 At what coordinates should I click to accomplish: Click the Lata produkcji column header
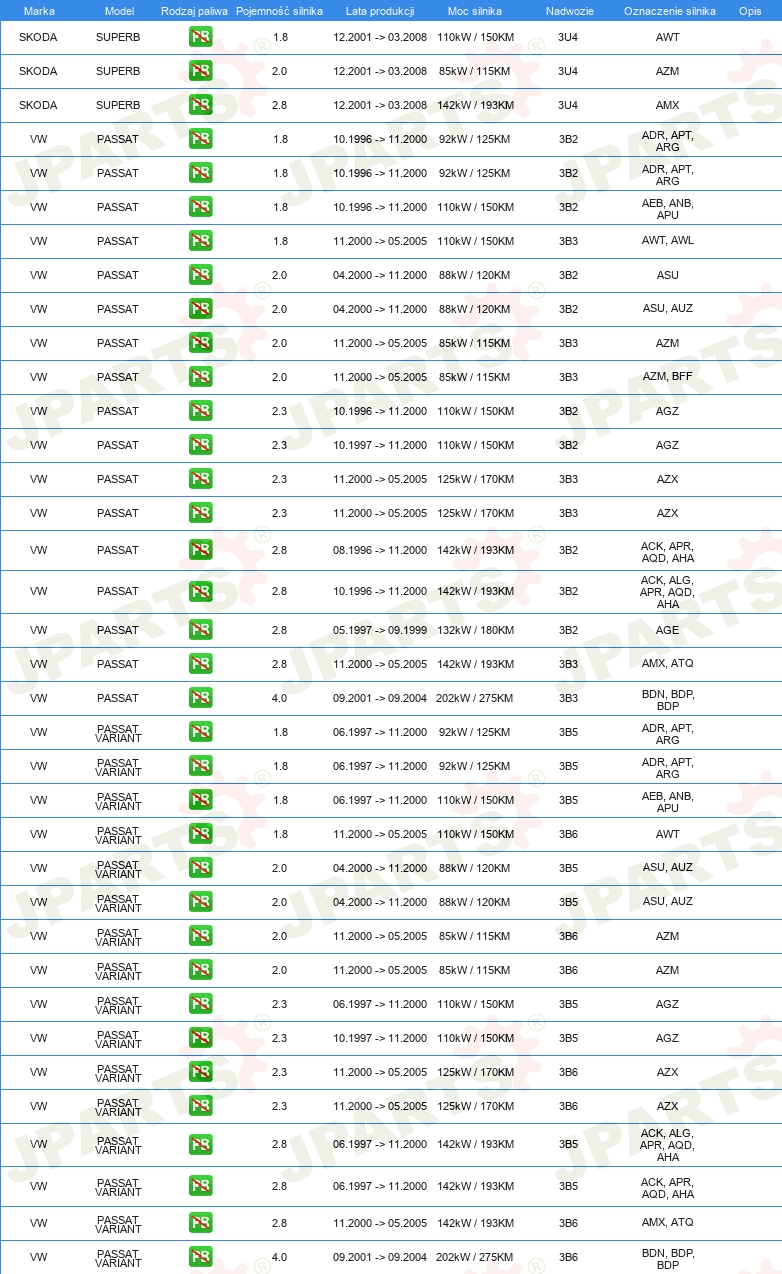(x=380, y=11)
